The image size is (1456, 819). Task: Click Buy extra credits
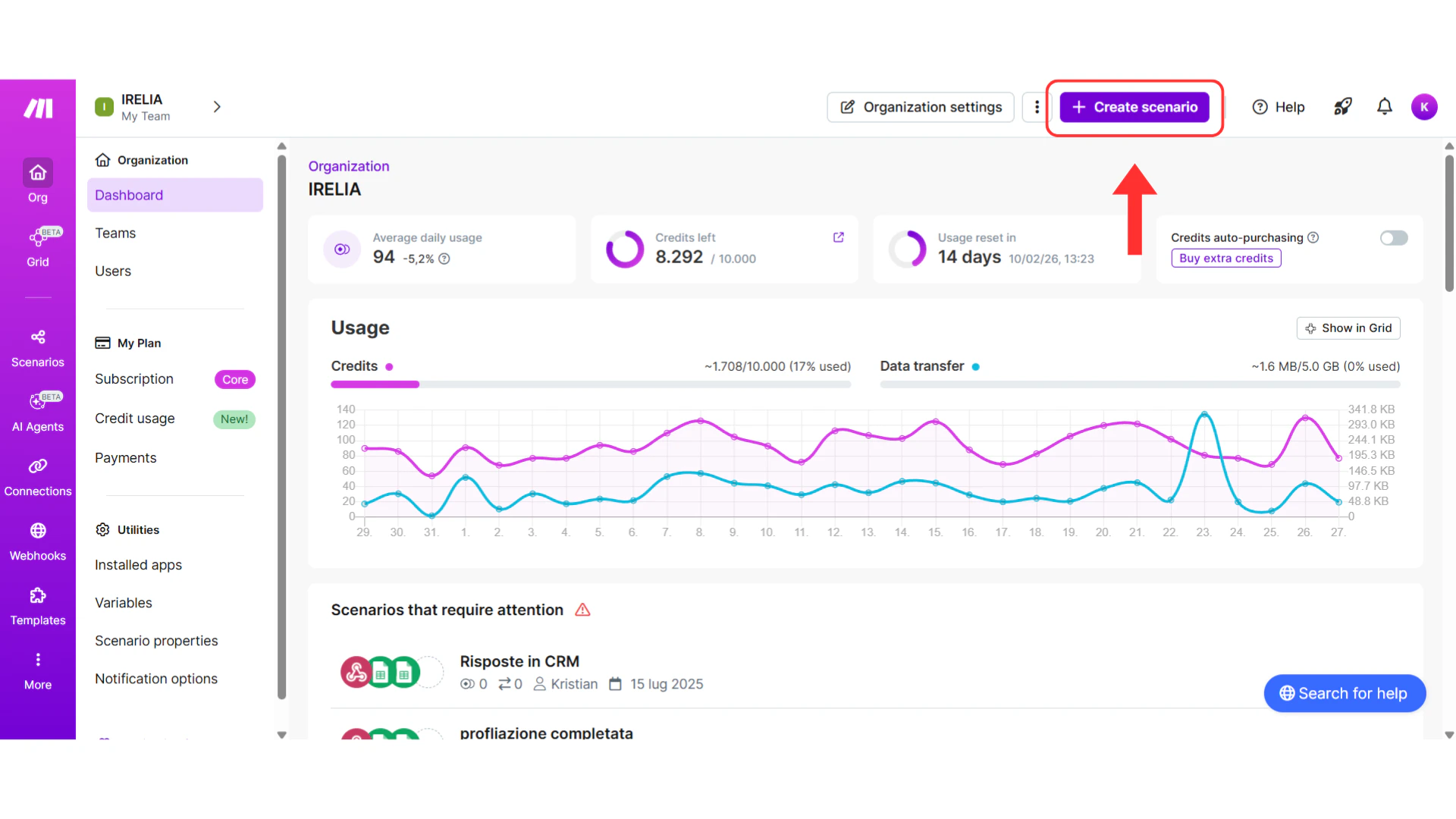pos(1225,258)
